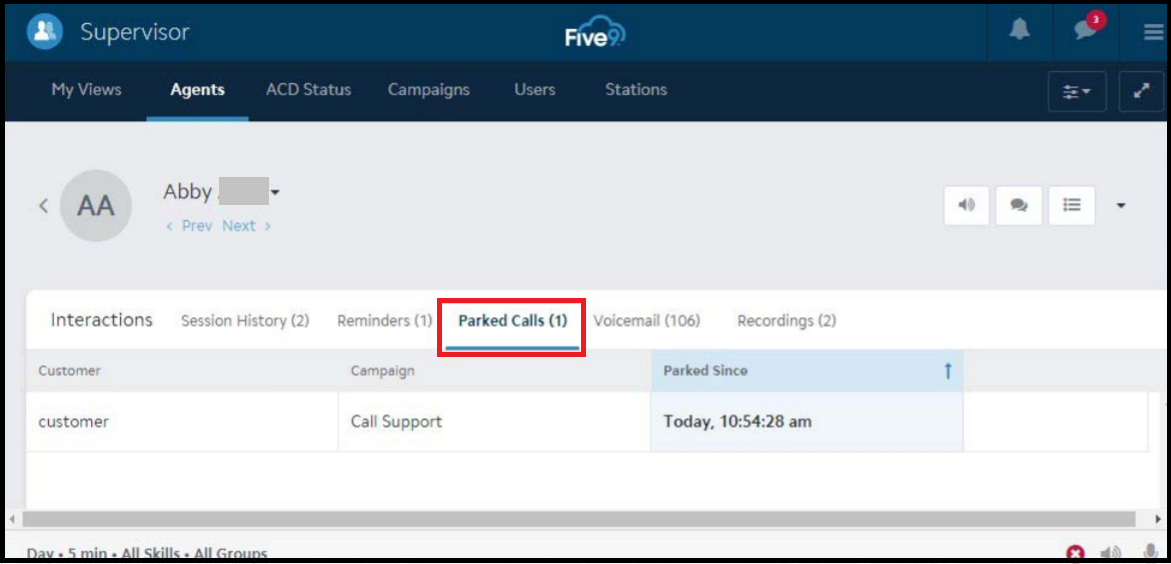Open the Stations tab
This screenshot has width=1171, height=564.
pyautogui.click(x=636, y=90)
